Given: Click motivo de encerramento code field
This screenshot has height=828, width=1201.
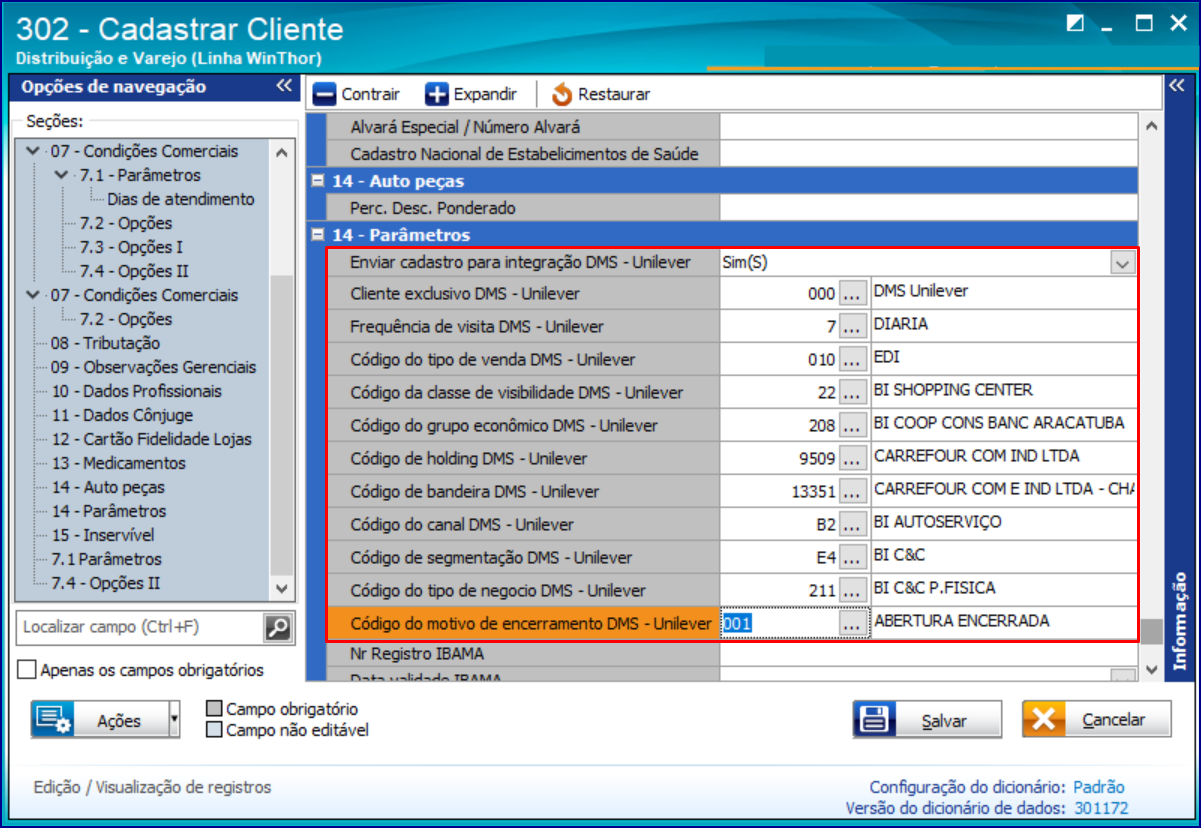Looking at the screenshot, I should click(780, 624).
